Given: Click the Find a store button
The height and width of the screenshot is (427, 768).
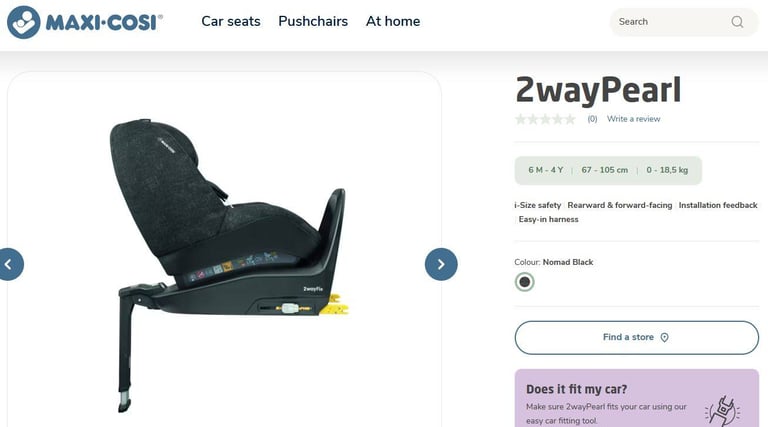Looking at the screenshot, I should tap(636, 337).
